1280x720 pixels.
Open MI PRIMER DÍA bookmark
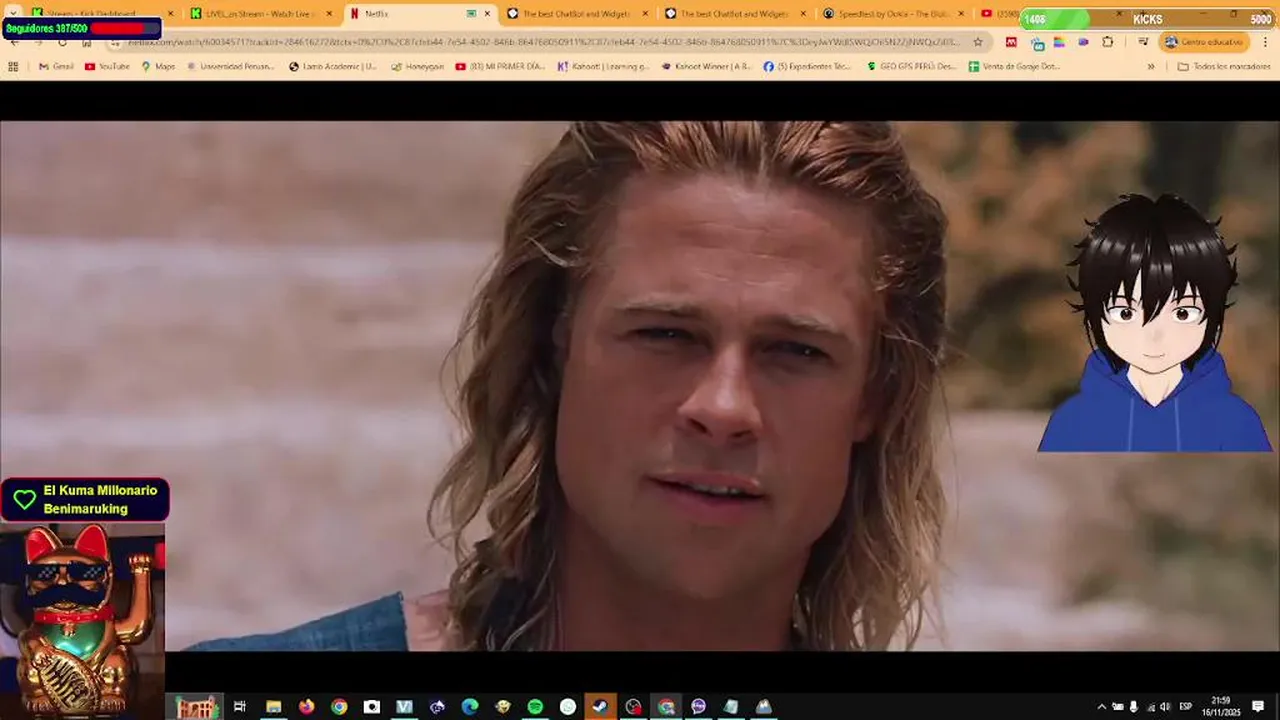tap(500, 66)
